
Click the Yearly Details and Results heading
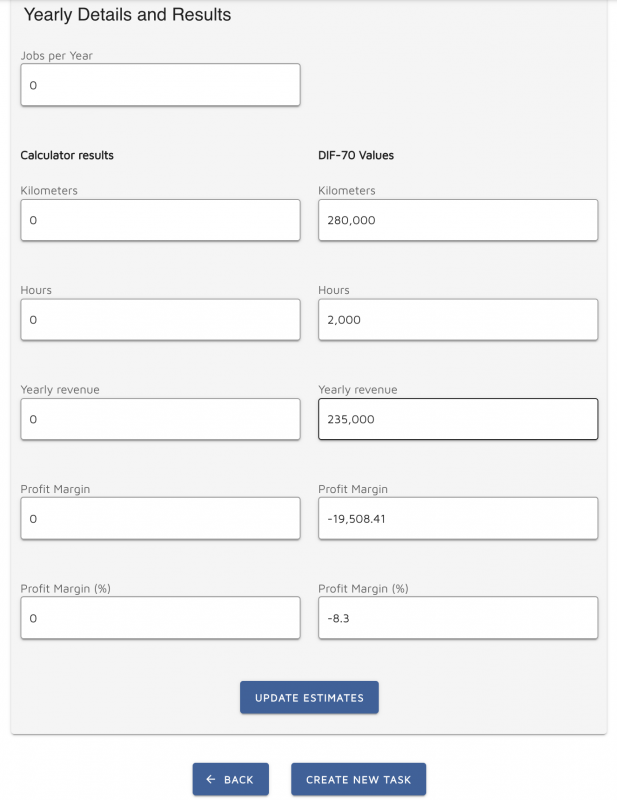(x=128, y=15)
